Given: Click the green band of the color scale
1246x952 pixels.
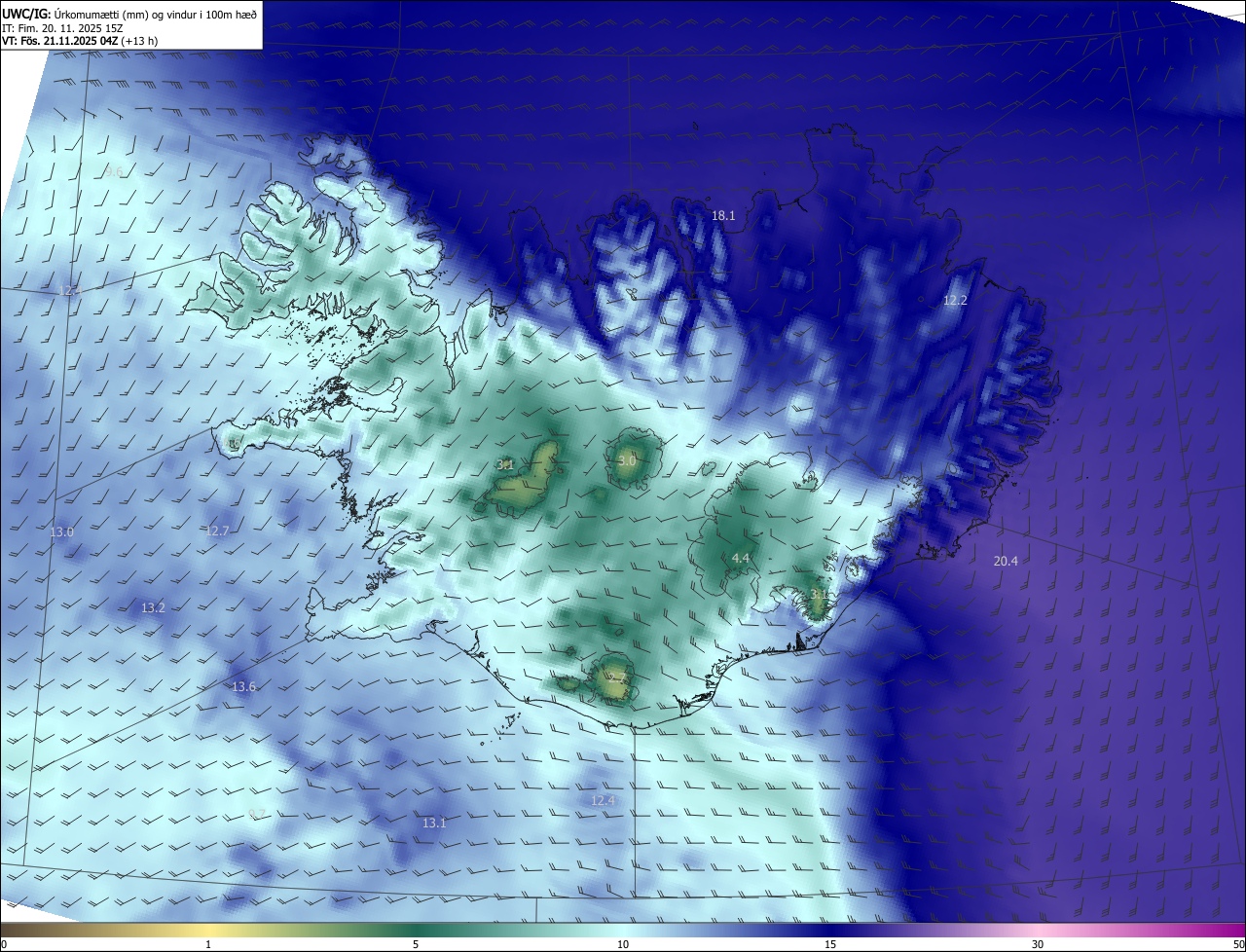Looking at the screenshot, I should 416,930.
